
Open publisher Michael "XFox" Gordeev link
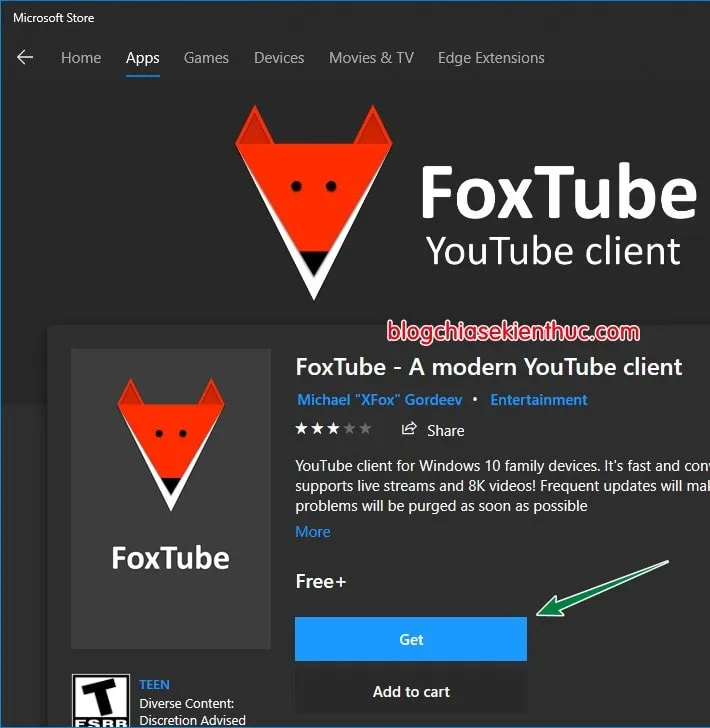(x=379, y=400)
